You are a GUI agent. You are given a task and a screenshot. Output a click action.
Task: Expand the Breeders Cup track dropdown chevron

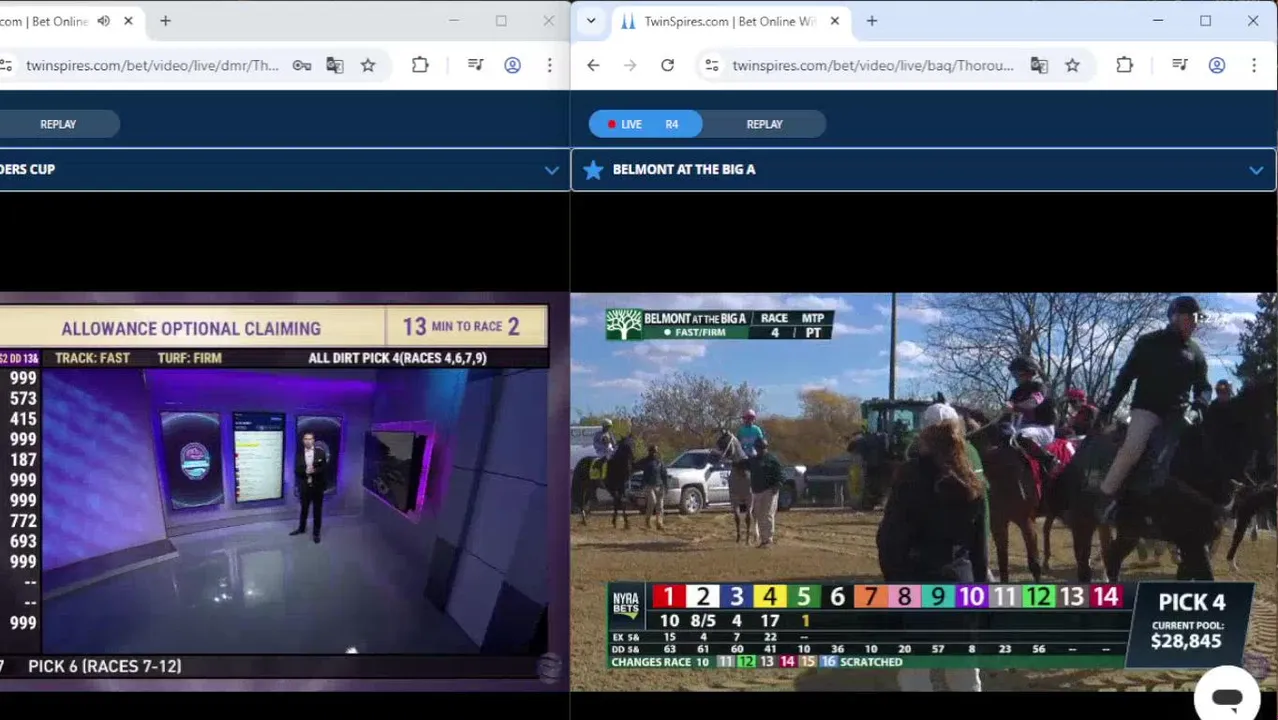click(x=551, y=170)
